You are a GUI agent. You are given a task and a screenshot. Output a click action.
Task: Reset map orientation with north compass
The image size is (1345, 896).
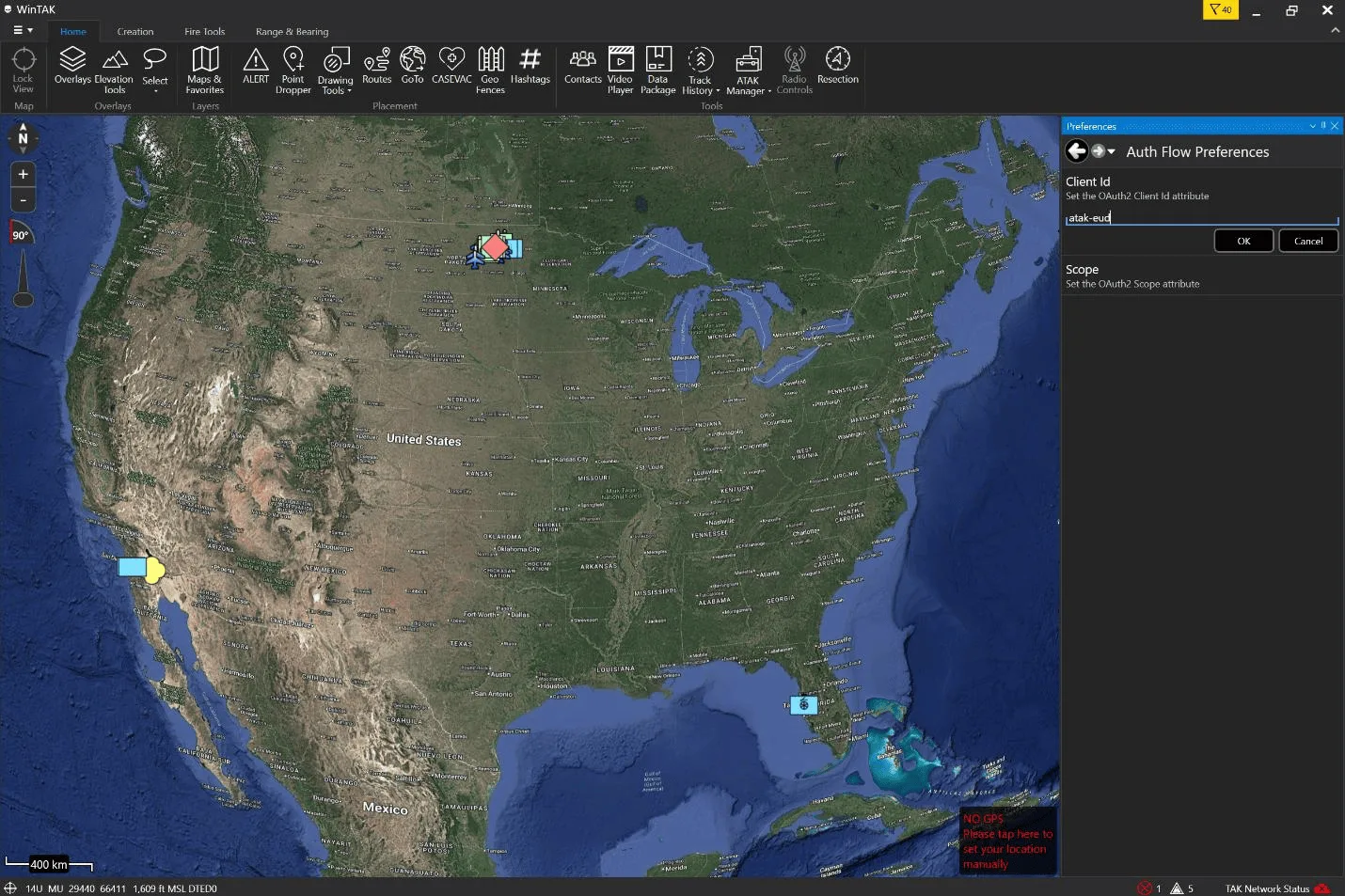[24, 138]
